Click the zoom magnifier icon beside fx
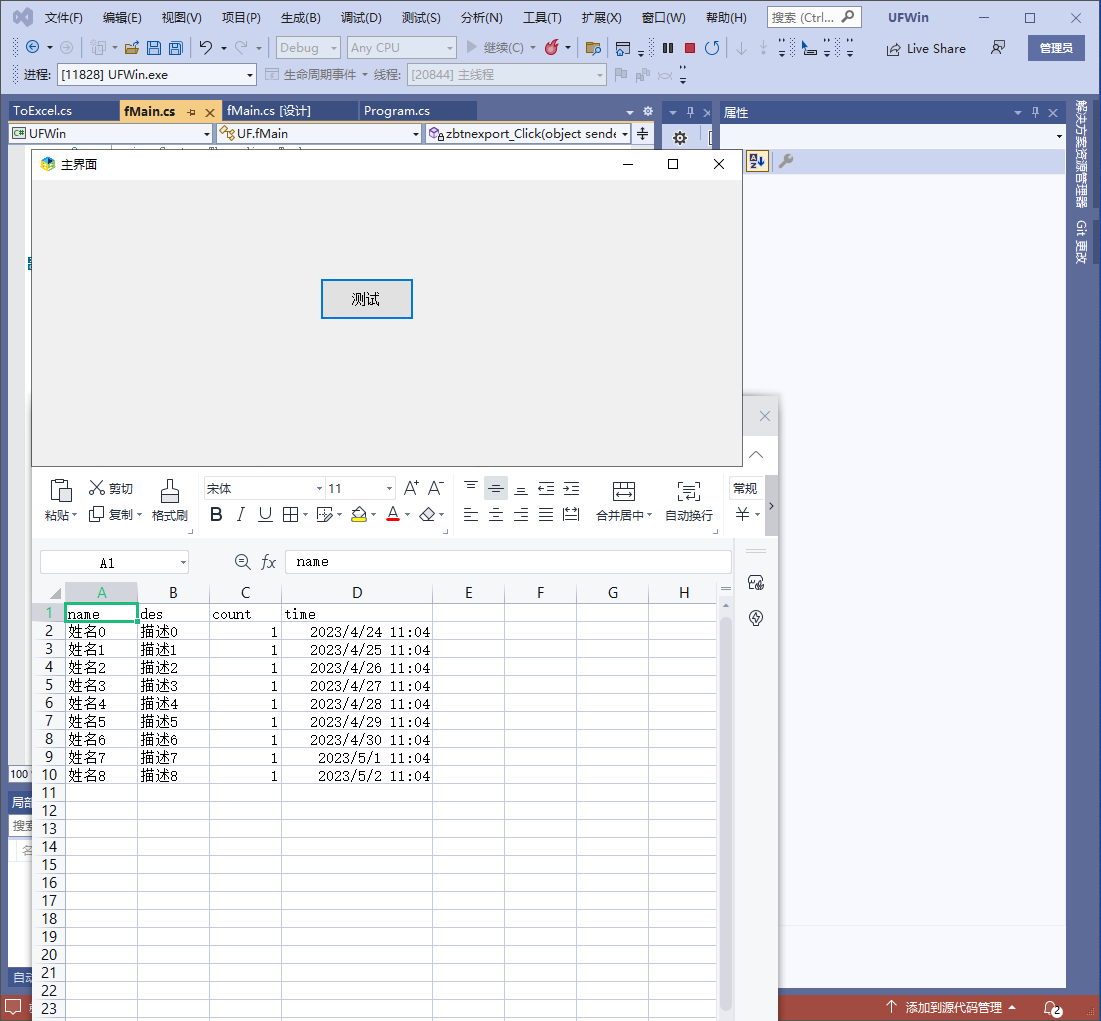This screenshot has width=1101, height=1021. 242,562
